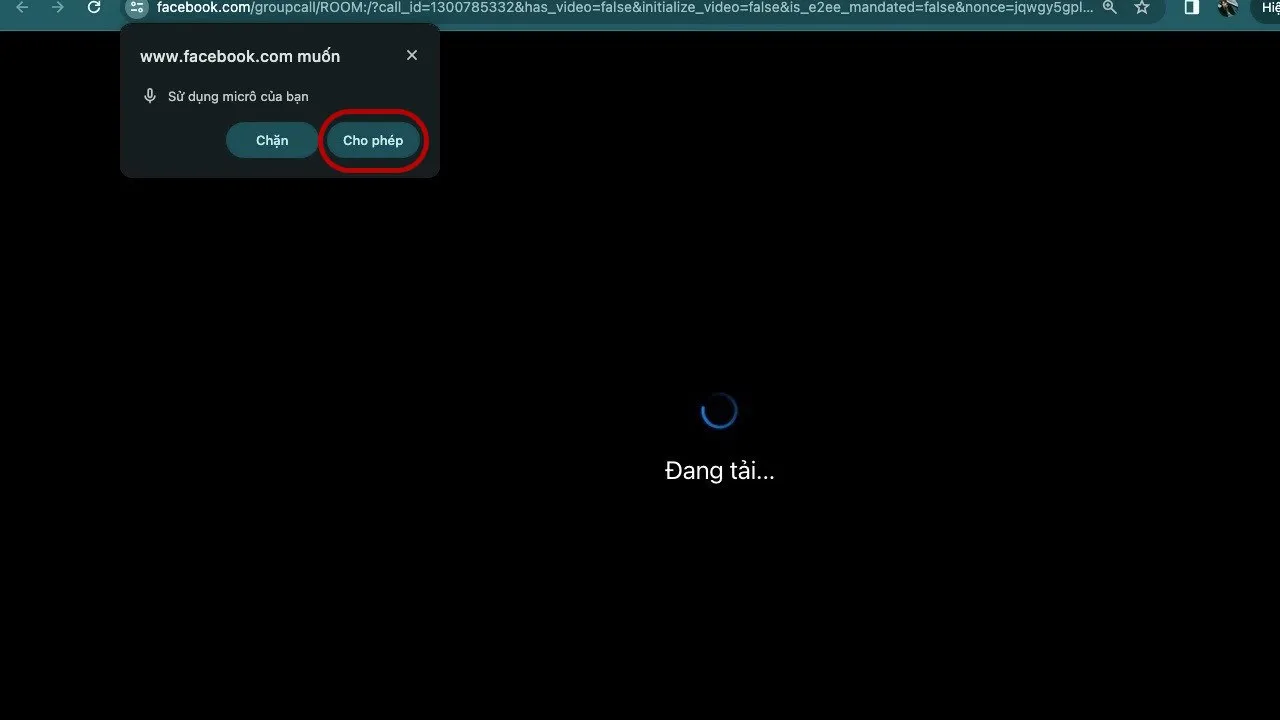The width and height of the screenshot is (1280, 720).
Task: Click the microphone icon in the permission dialog
Action: (150, 95)
